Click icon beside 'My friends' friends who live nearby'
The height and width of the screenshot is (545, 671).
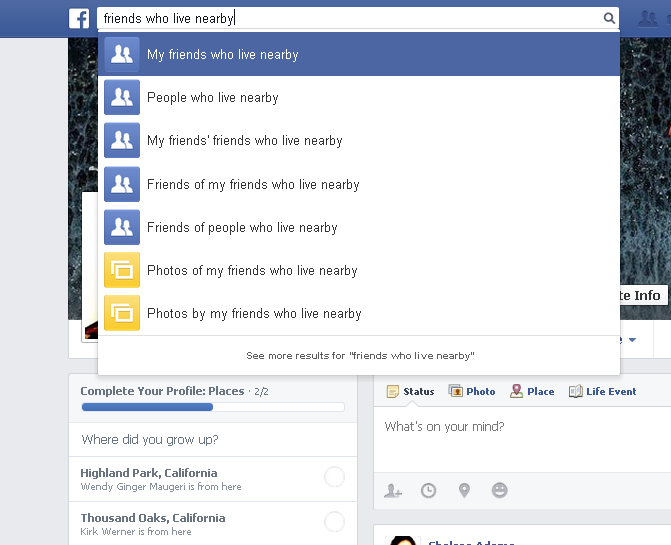(x=122, y=140)
